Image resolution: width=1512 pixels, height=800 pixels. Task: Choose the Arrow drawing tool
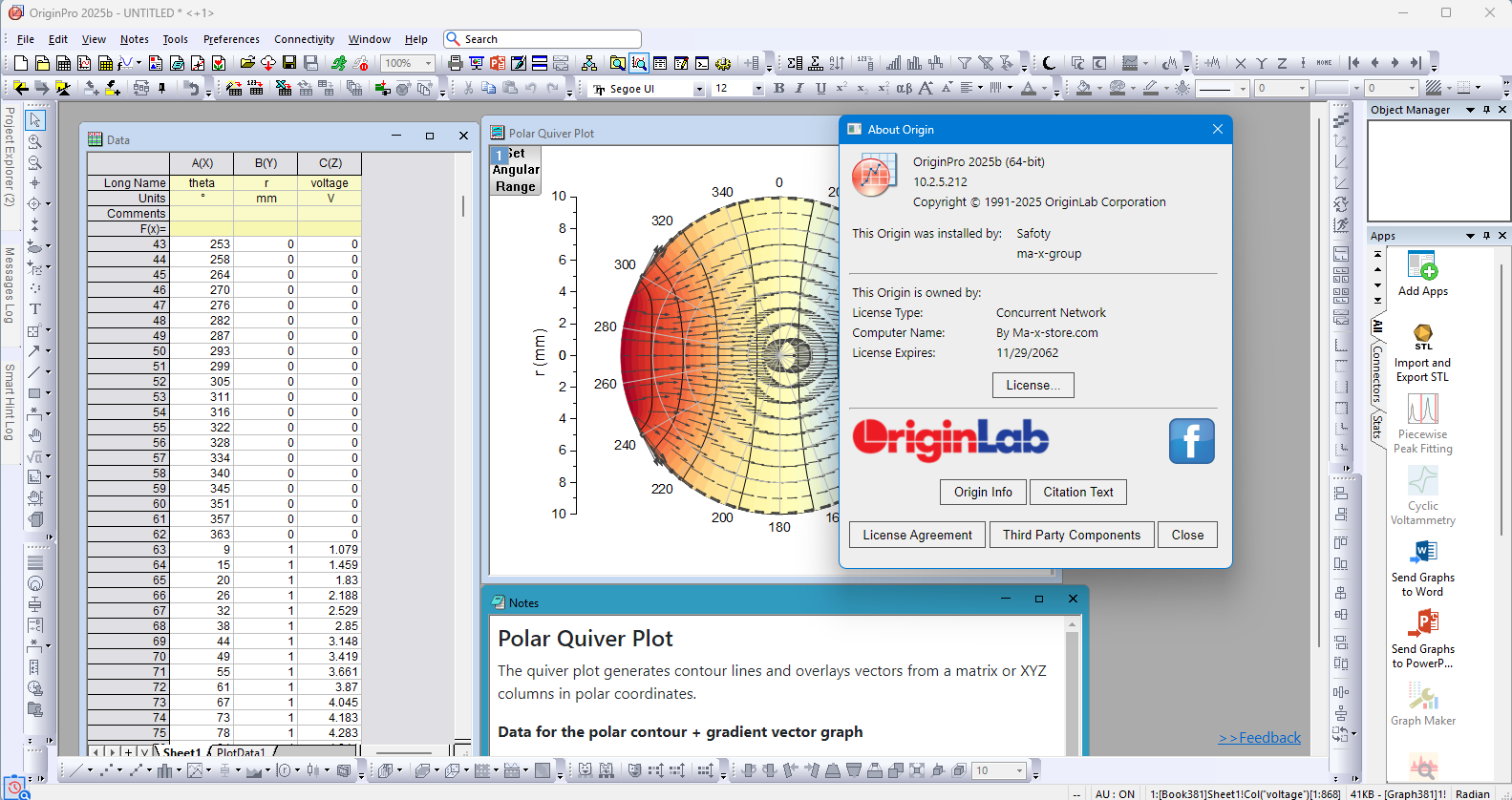pyautogui.click(x=34, y=351)
